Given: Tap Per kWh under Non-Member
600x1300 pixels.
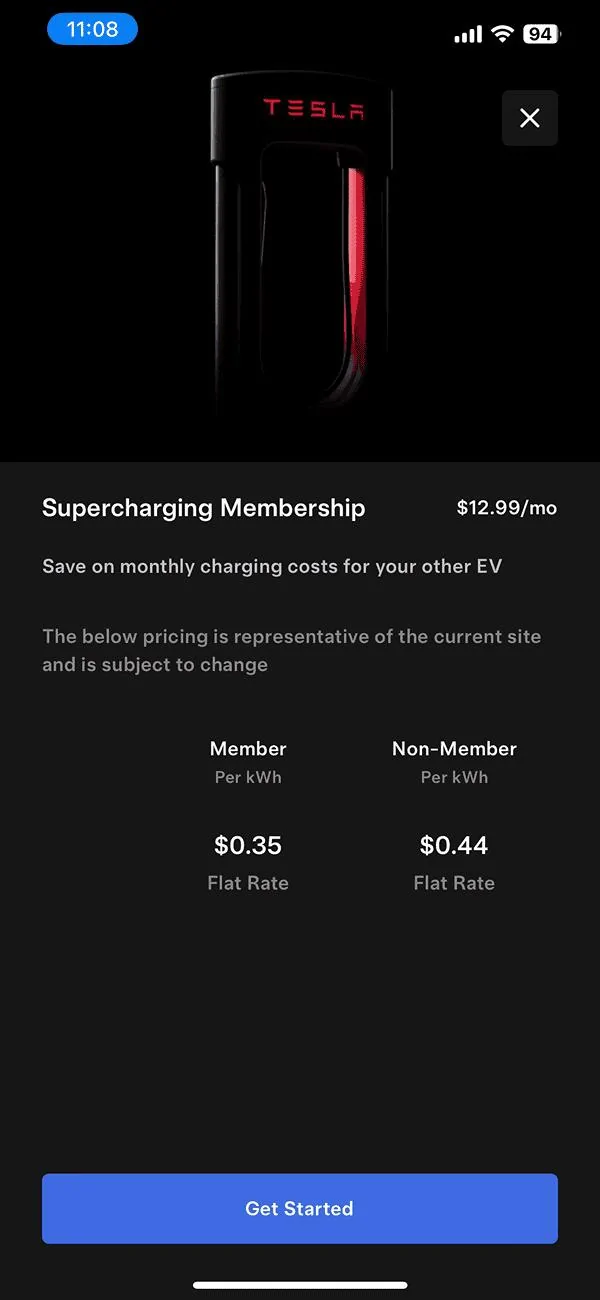Looking at the screenshot, I should (x=454, y=777).
